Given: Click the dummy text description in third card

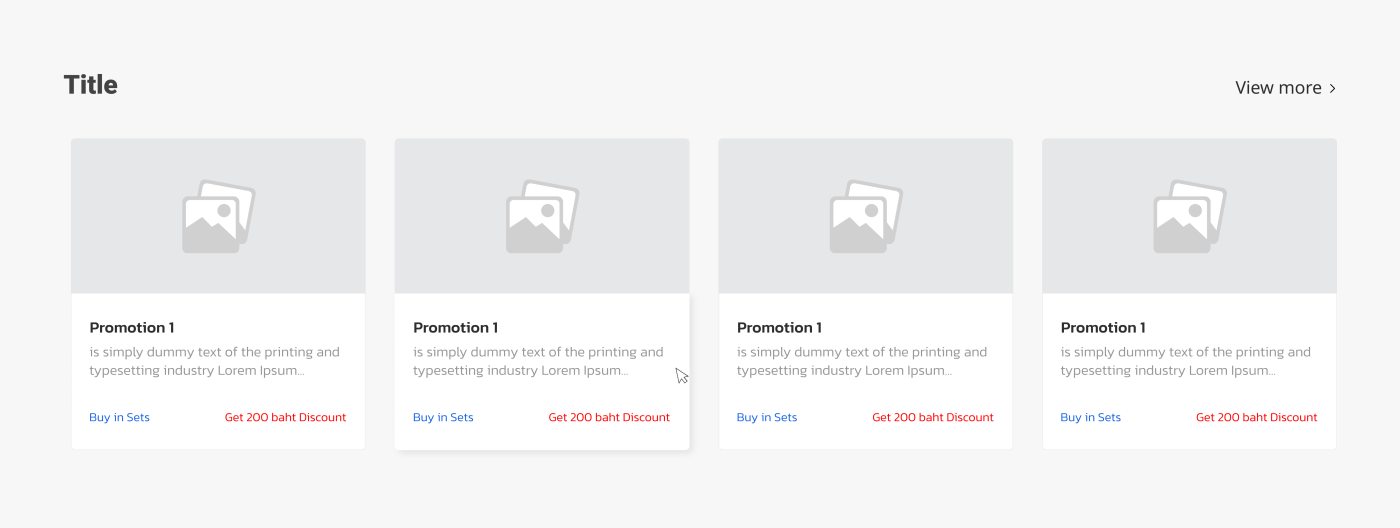Looking at the screenshot, I should click(x=861, y=361).
